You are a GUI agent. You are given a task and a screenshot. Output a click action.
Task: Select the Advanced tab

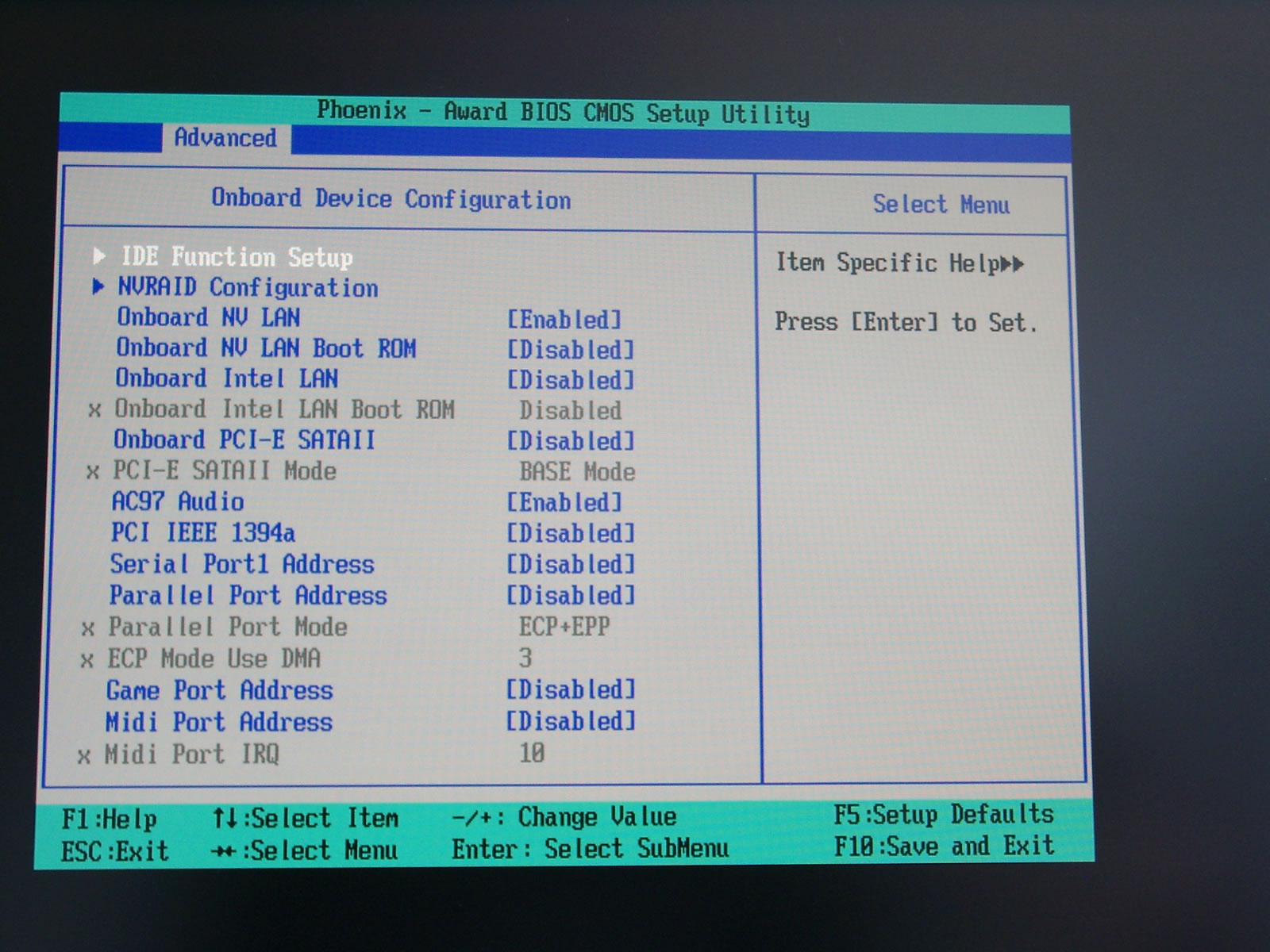coord(225,138)
